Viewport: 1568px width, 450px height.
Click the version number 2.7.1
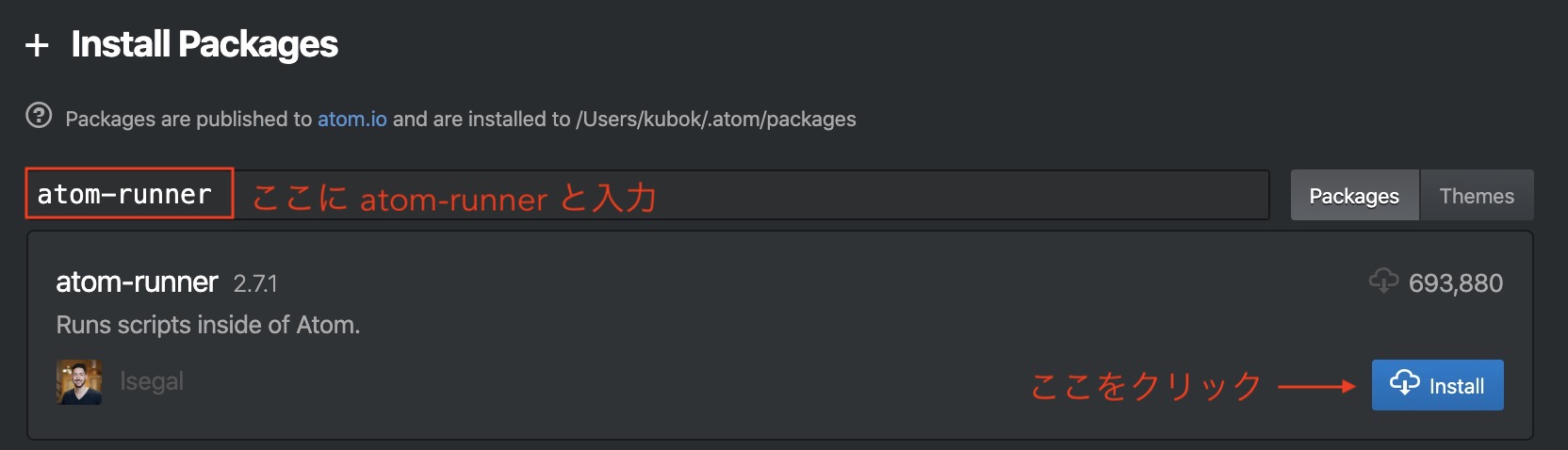point(255,283)
